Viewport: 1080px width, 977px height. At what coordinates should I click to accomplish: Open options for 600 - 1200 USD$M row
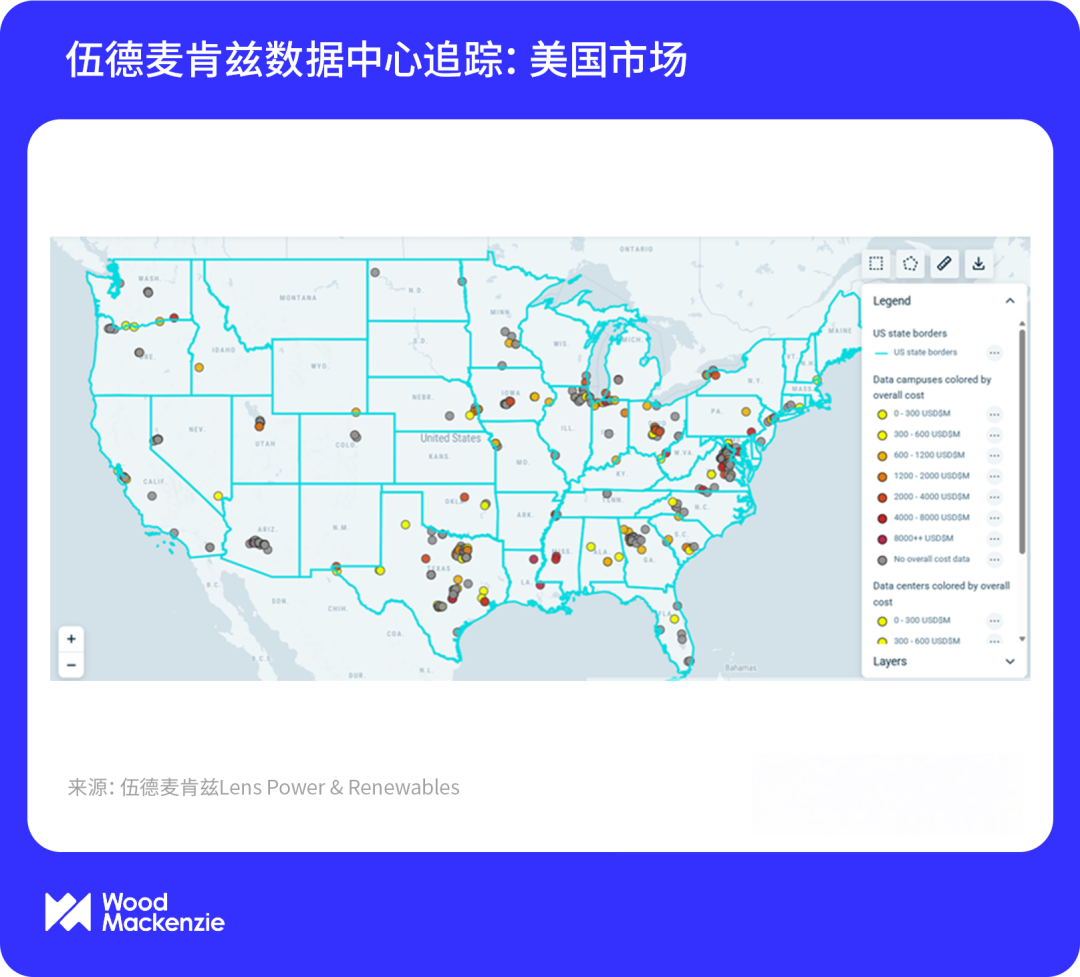[994, 455]
